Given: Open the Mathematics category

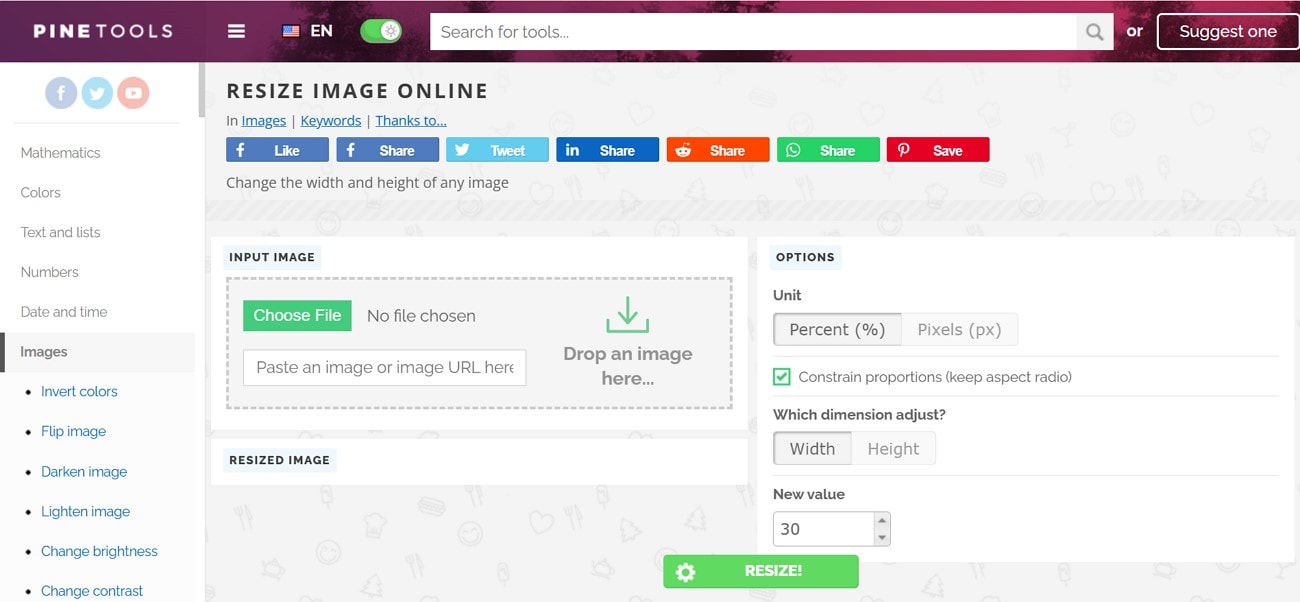Looking at the screenshot, I should tap(60, 153).
